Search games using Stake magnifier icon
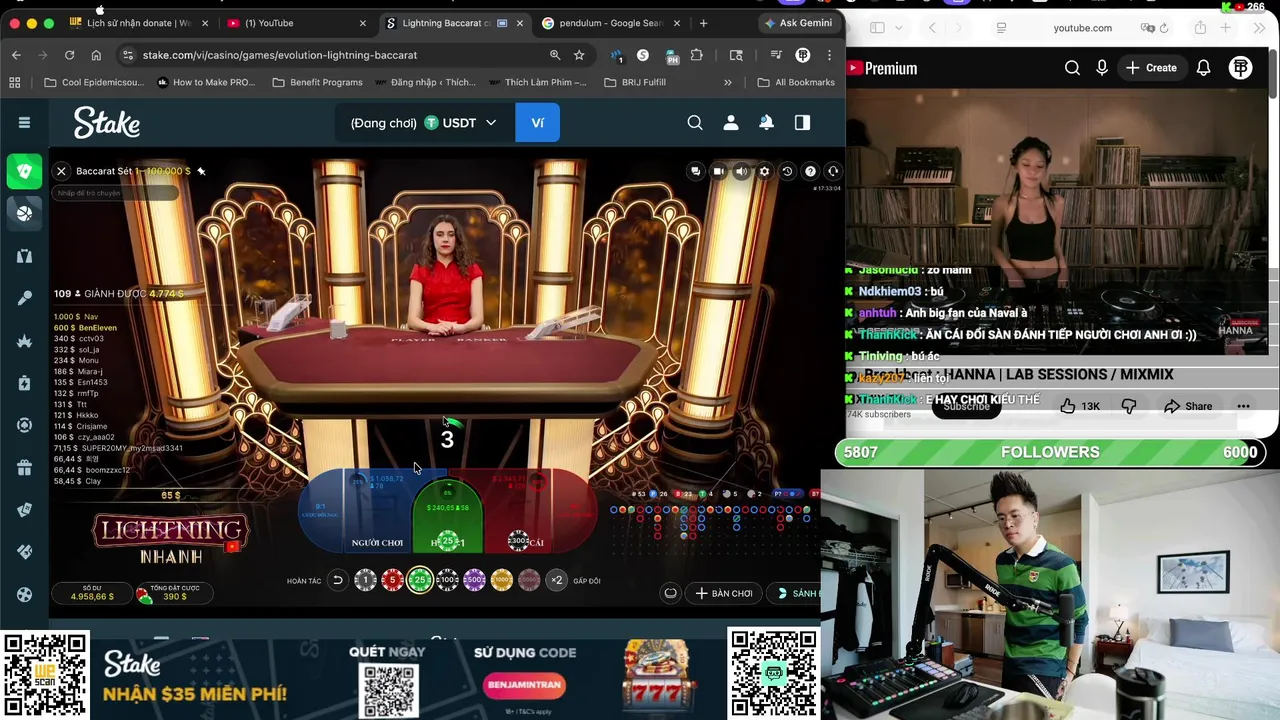This screenshot has height=720, width=1280. pyautogui.click(x=695, y=122)
